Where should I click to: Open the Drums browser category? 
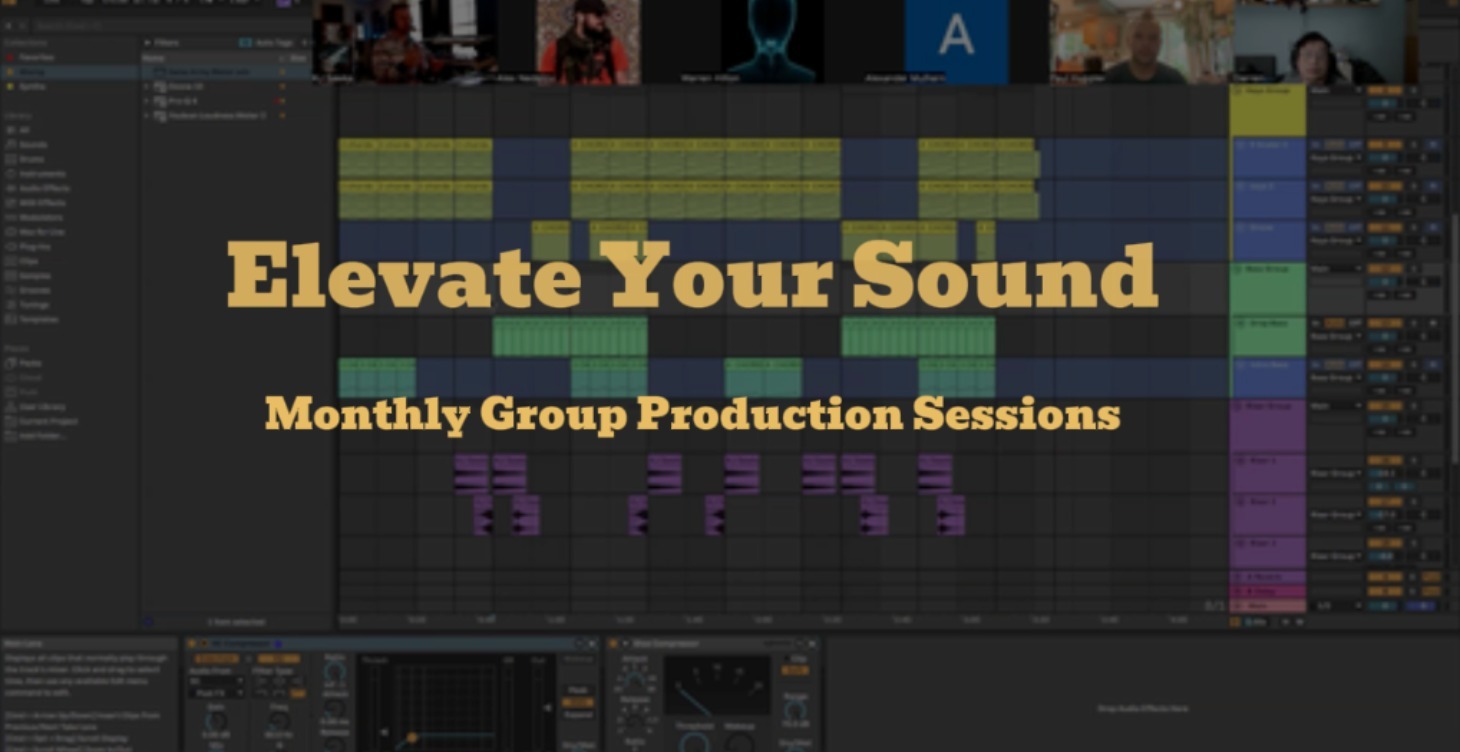[x=31, y=159]
